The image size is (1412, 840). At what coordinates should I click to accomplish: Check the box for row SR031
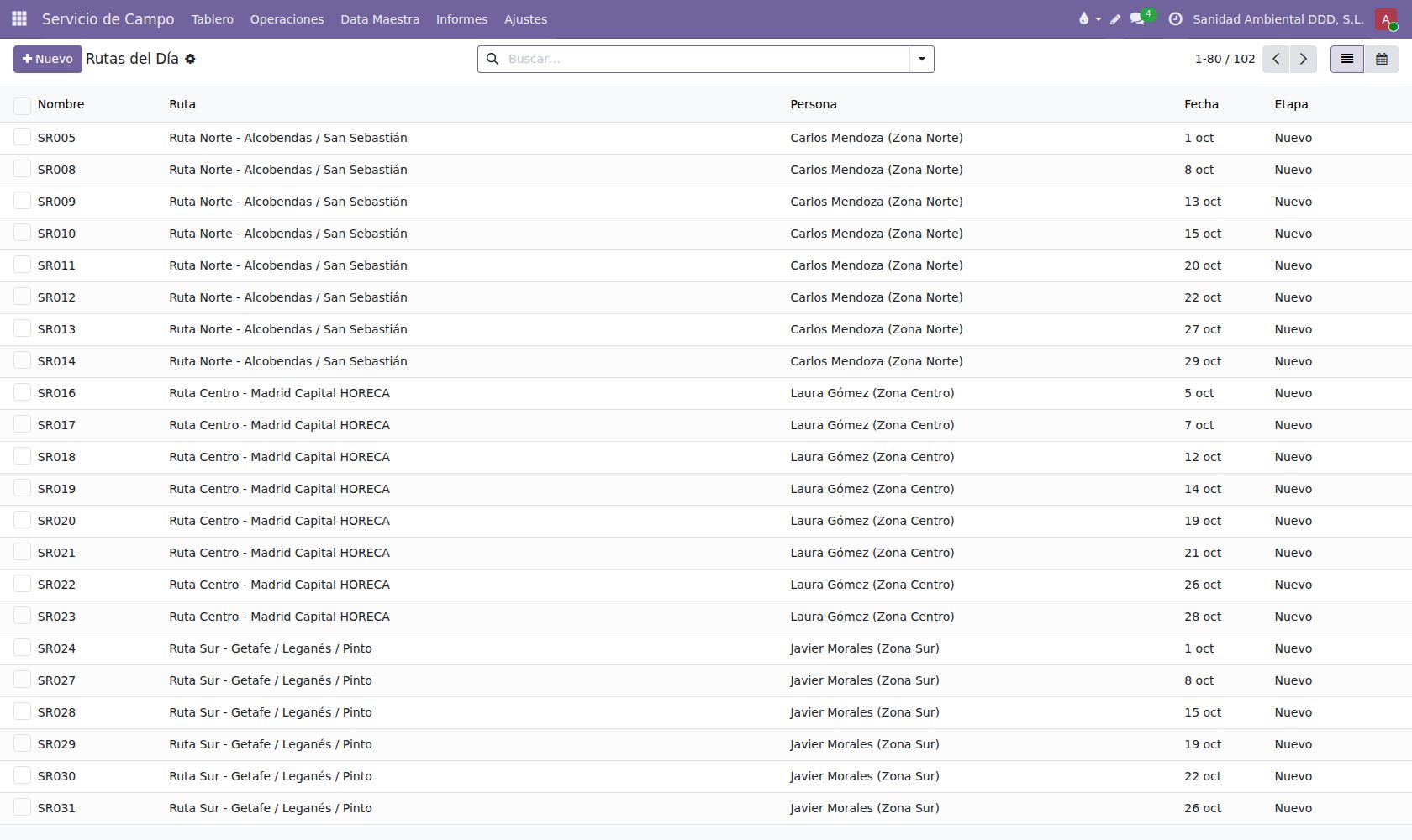coord(22,807)
